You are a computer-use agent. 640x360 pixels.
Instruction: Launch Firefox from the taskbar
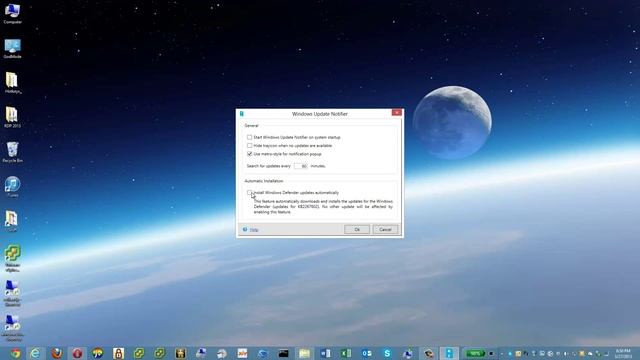(x=57, y=353)
